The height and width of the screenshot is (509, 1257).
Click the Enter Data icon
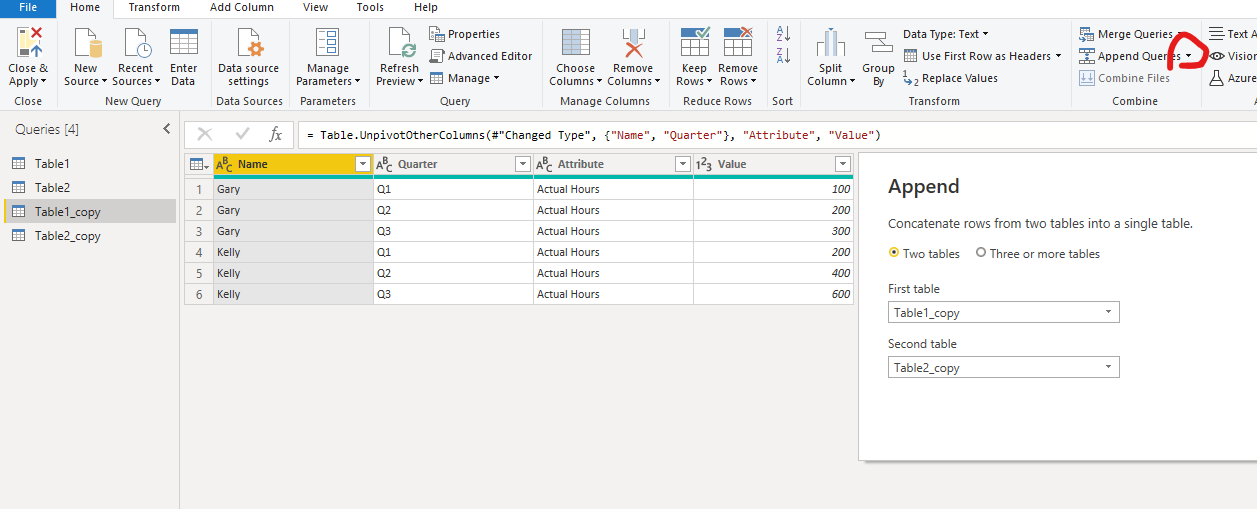(183, 43)
